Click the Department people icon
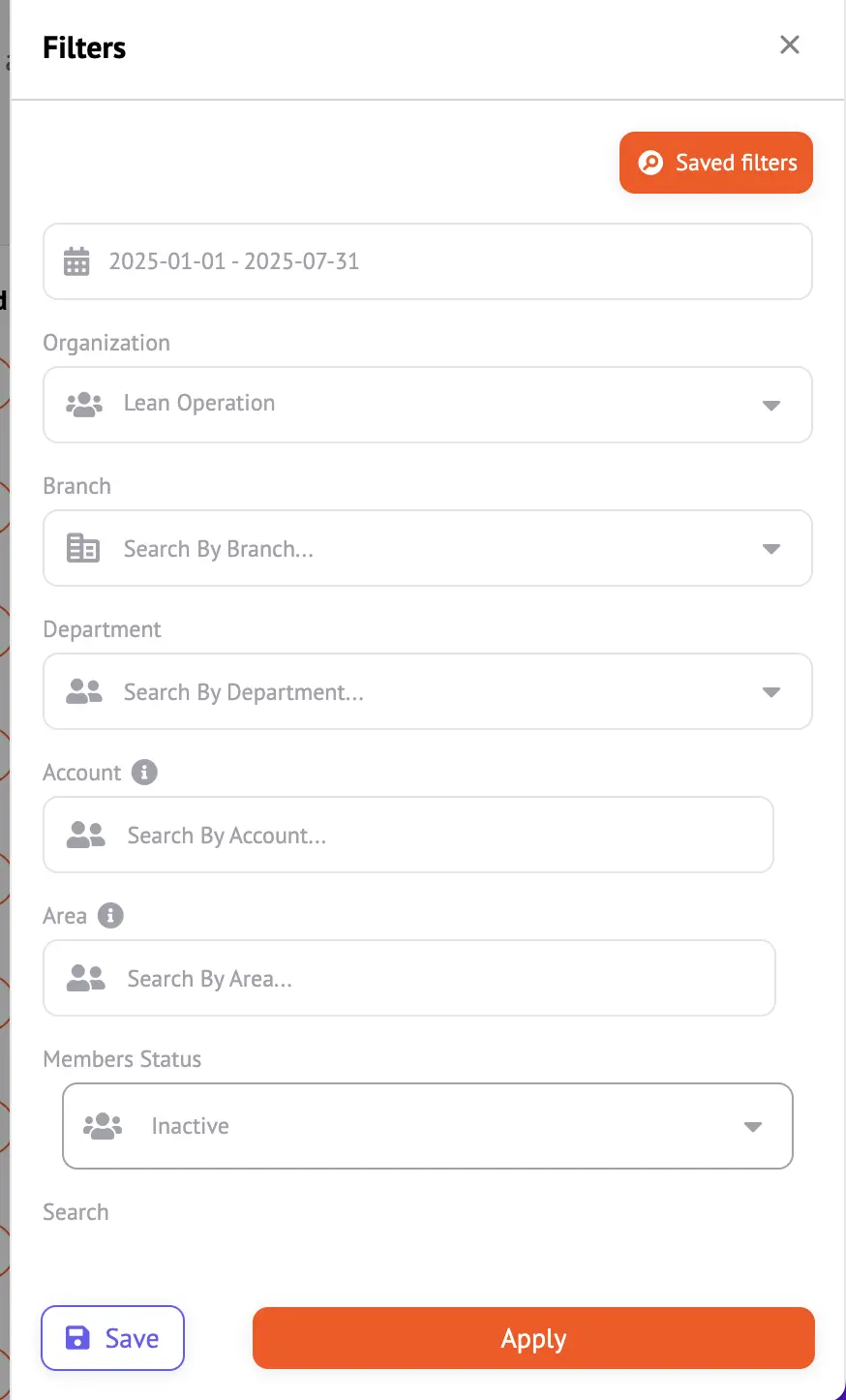This screenshot has height=1400, width=846. click(84, 691)
